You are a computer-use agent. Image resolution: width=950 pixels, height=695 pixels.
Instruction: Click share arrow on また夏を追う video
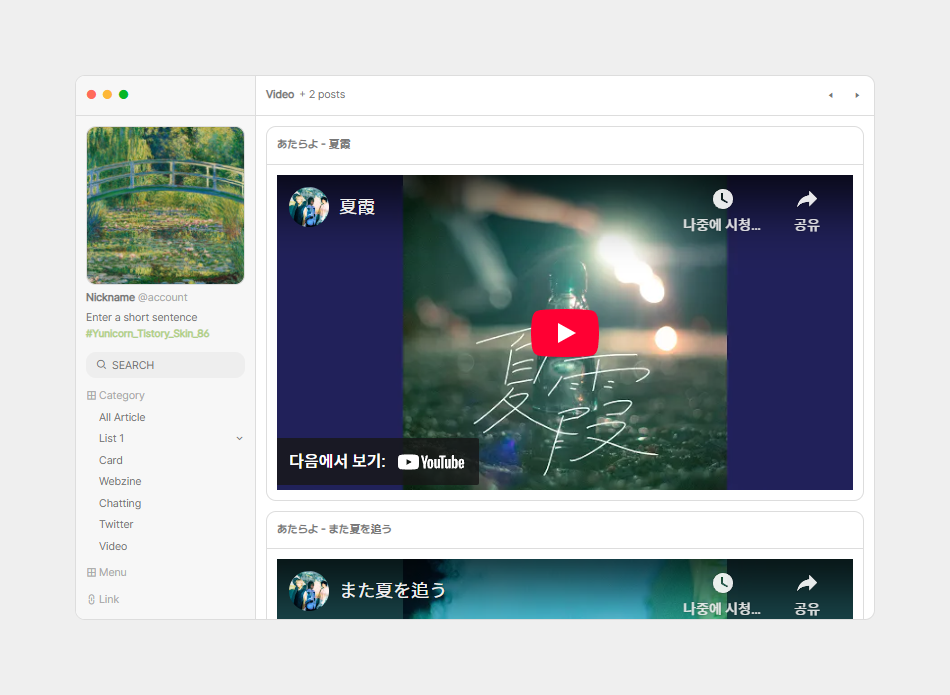pyautogui.click(x=806, y=583)
